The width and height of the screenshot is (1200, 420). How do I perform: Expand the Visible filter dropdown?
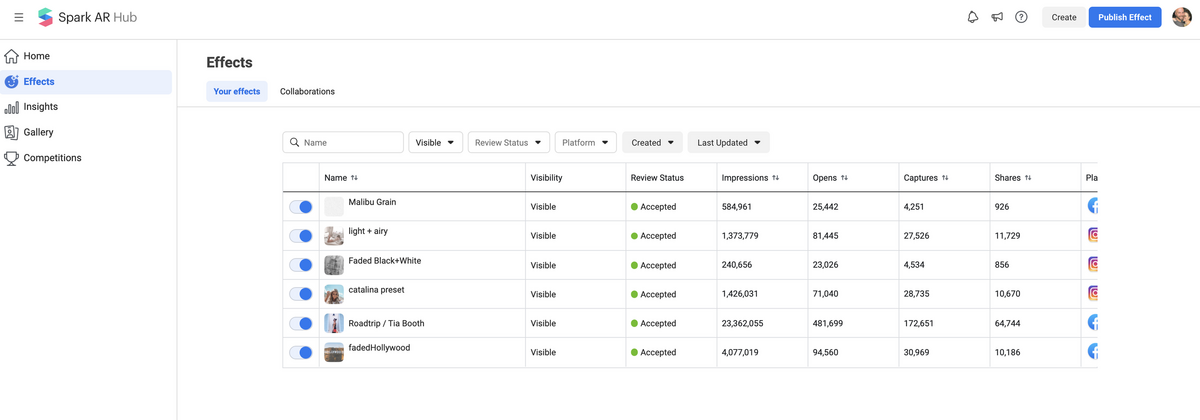[x=435, y=143]
